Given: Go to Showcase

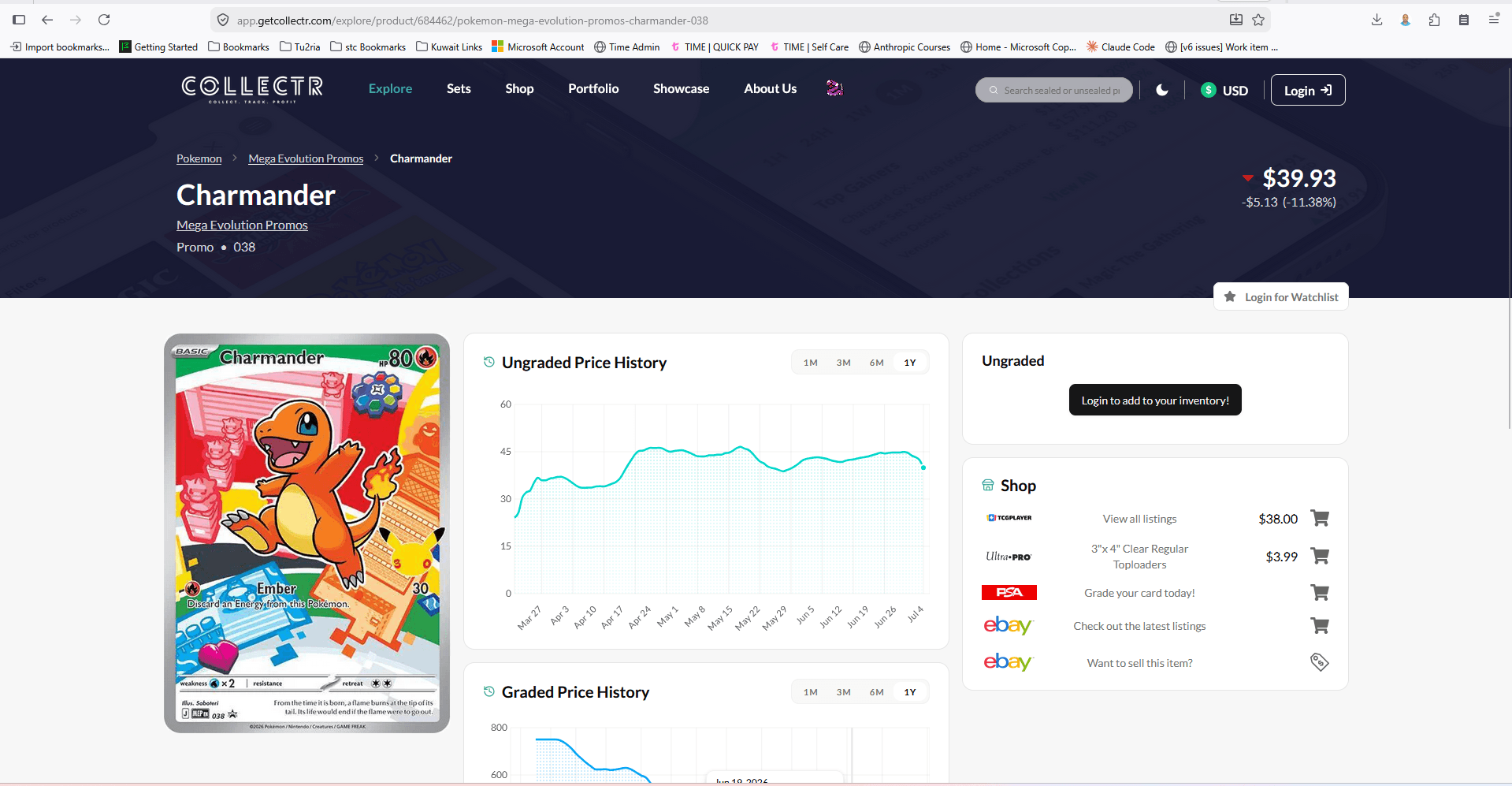Looking at the screenshot, I should [x=682, y=88].
